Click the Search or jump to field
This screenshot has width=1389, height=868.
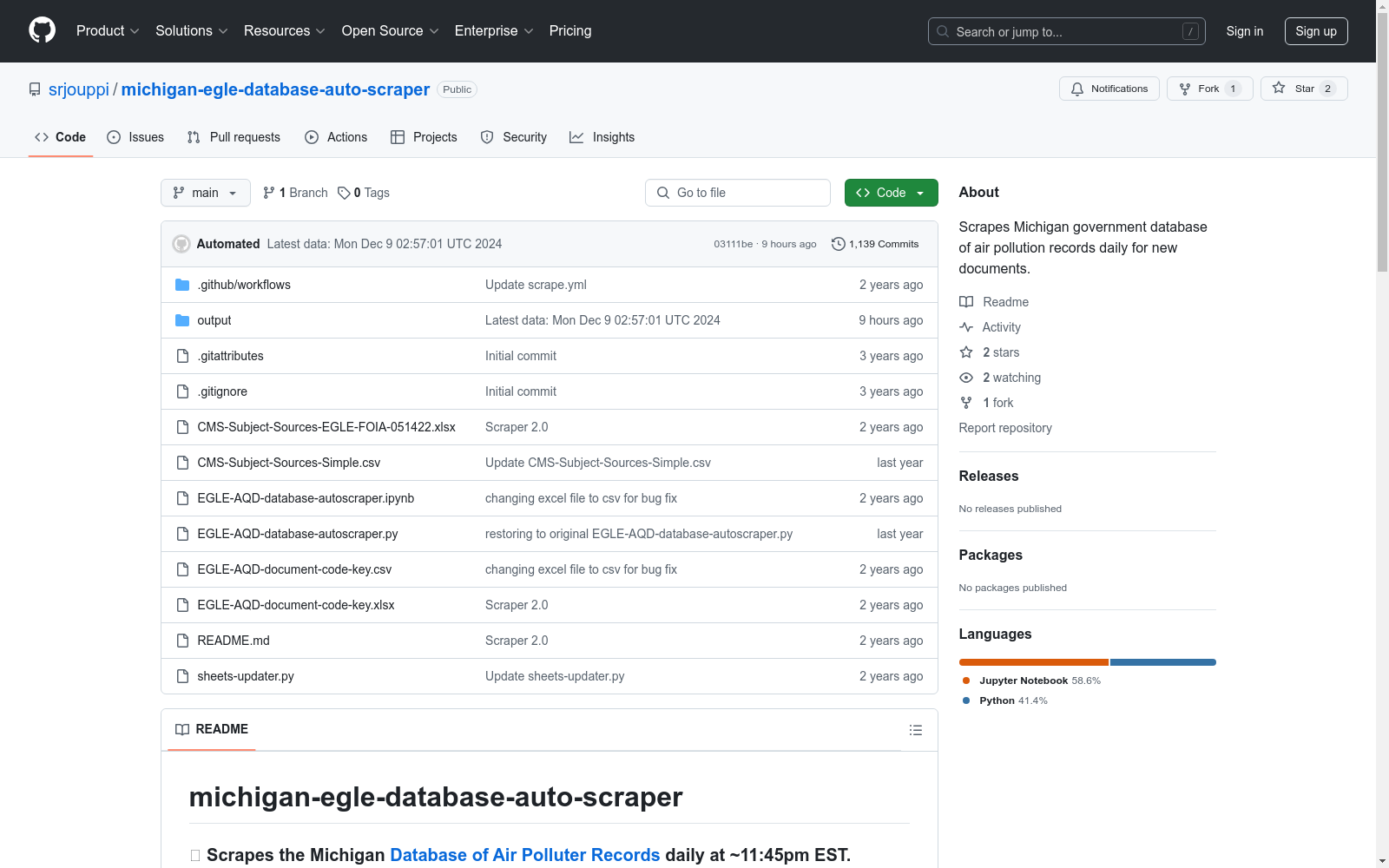1067,31
